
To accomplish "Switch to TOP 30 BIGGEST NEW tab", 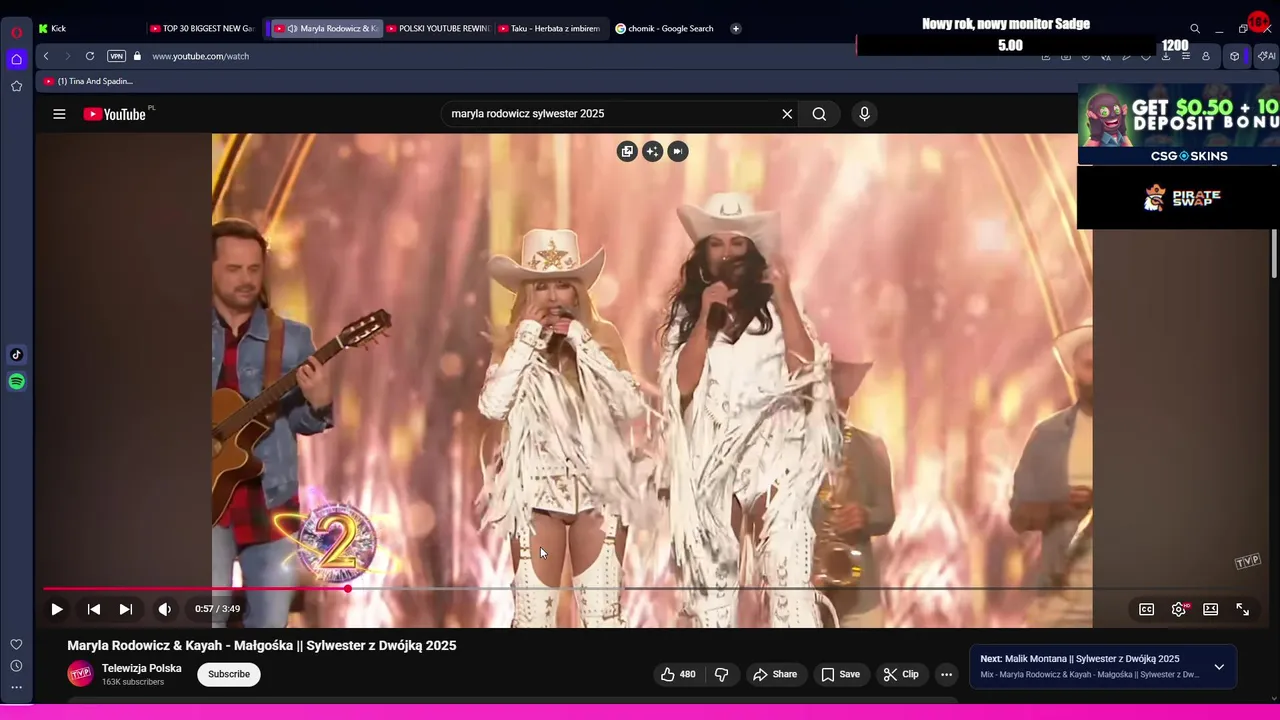I will 203,29.
